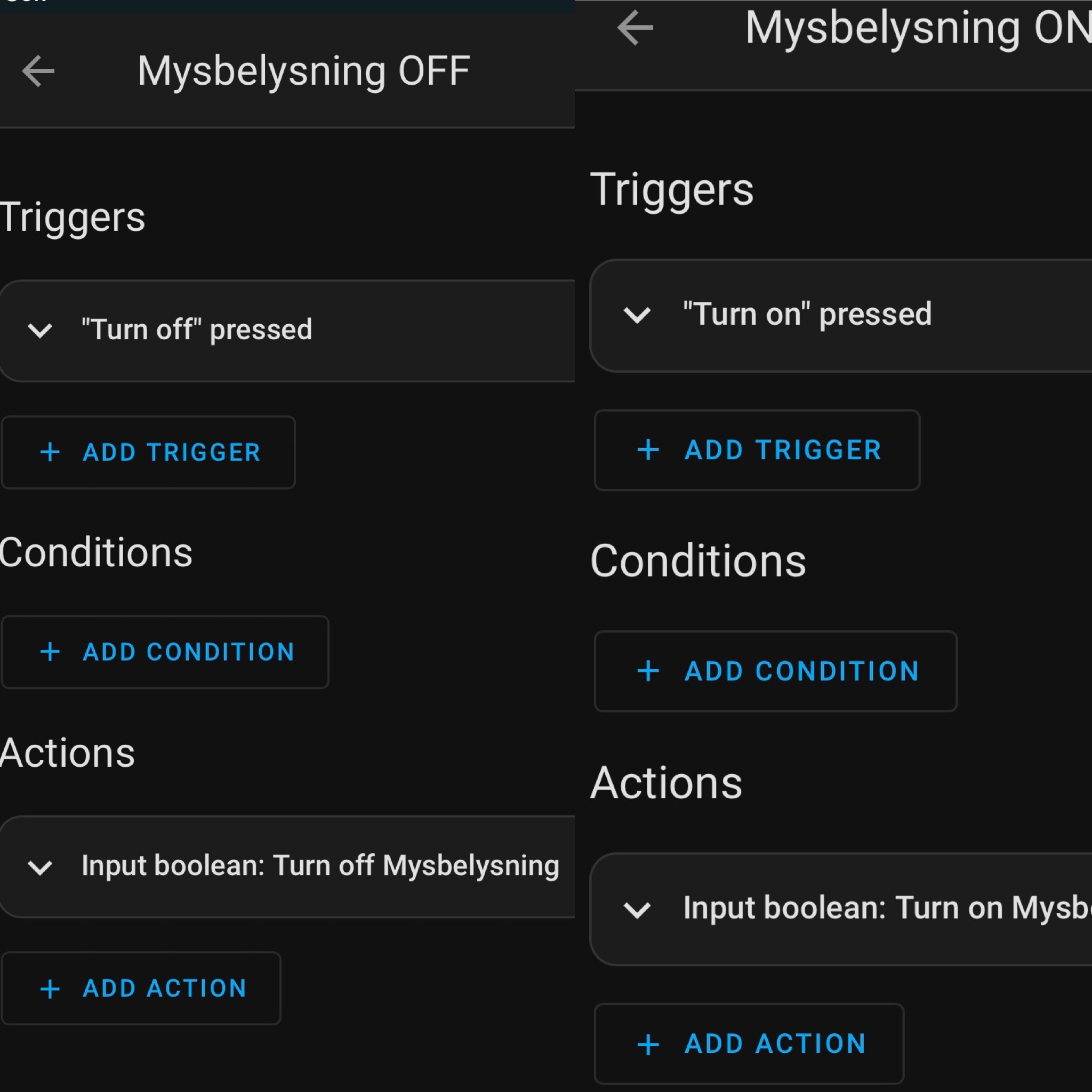
Task: Click Add Trigger in the OFF automation
Action: pos(149,452)
